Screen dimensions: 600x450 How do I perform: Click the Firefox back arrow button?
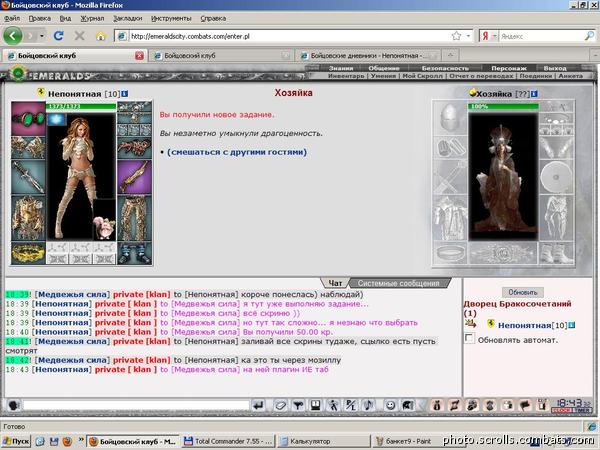pyautogui.click(x=12, y=36)
